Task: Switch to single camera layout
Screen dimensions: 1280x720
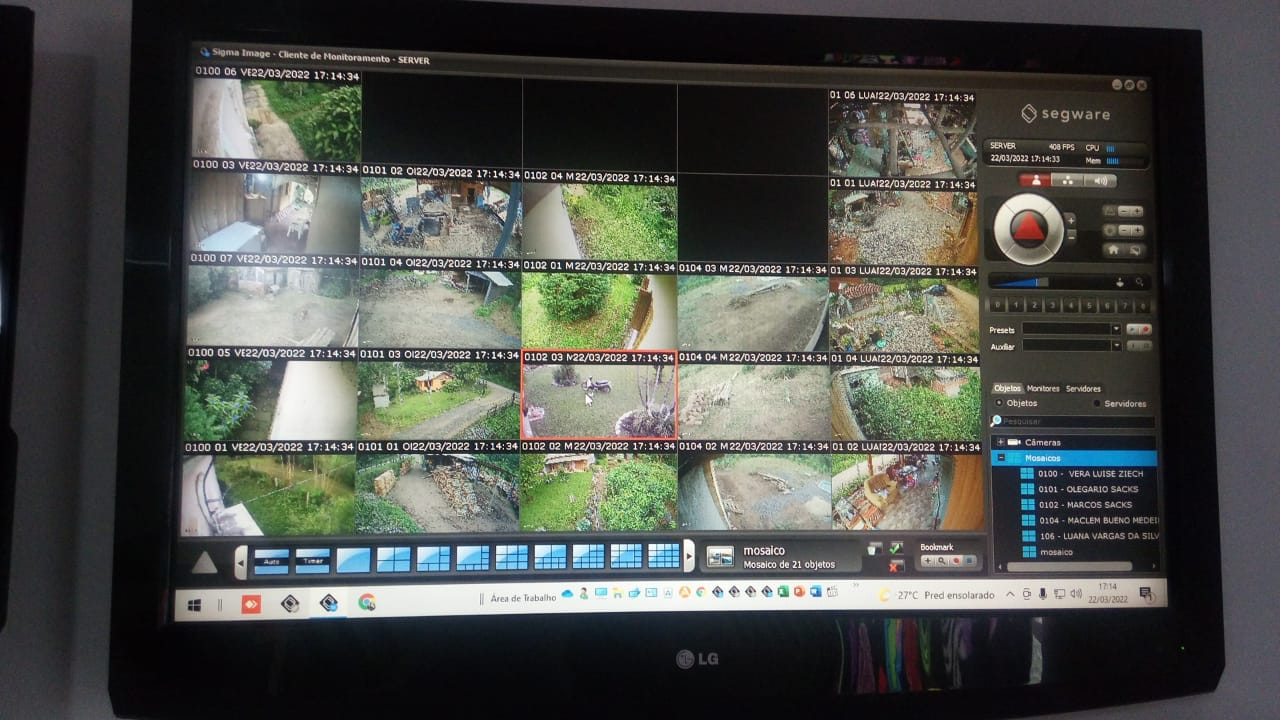Action: tap(353, 559)
